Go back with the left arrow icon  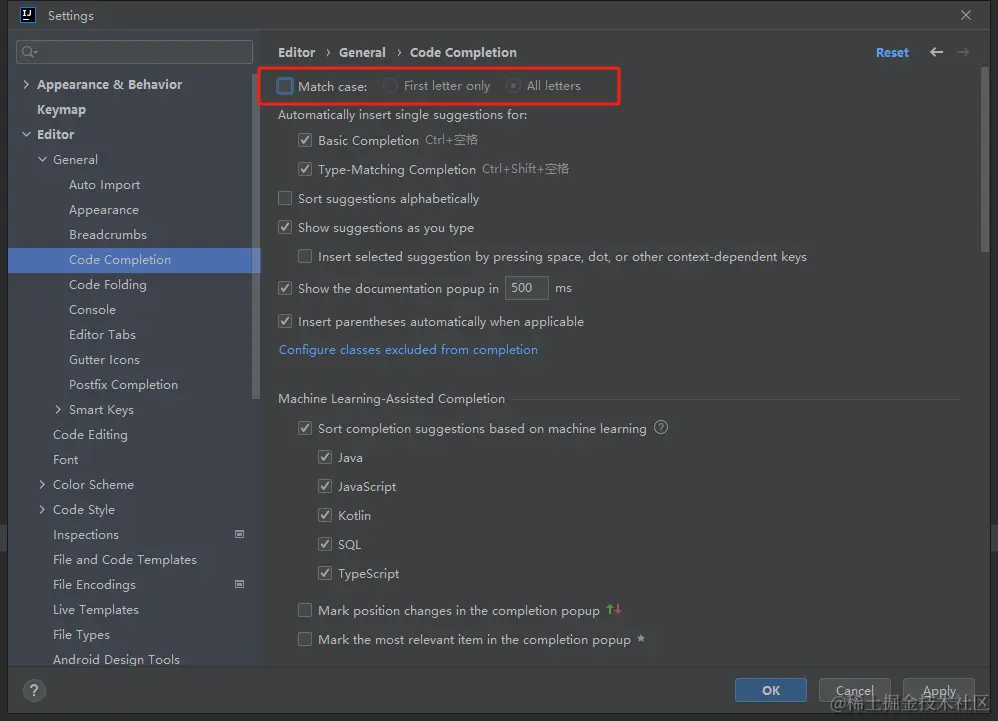pos(936,52)
